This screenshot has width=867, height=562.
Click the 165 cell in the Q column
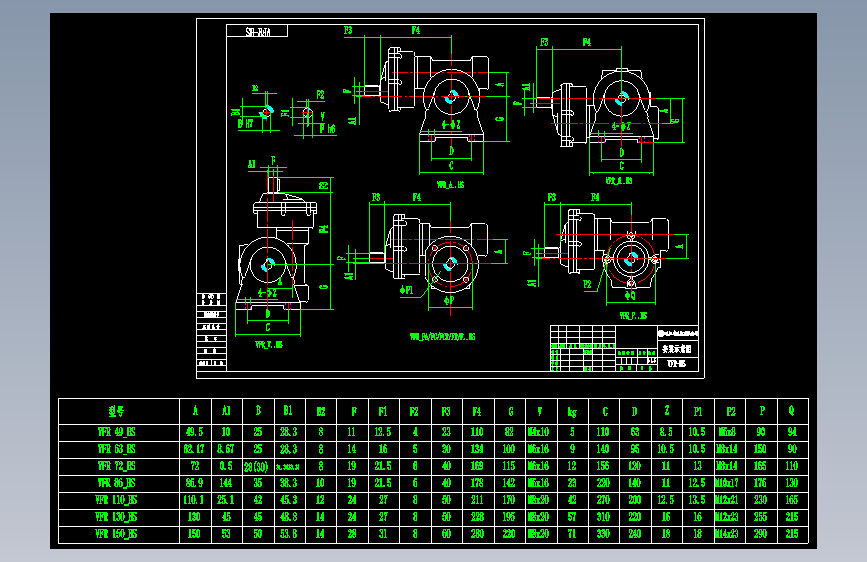(792, 500)
